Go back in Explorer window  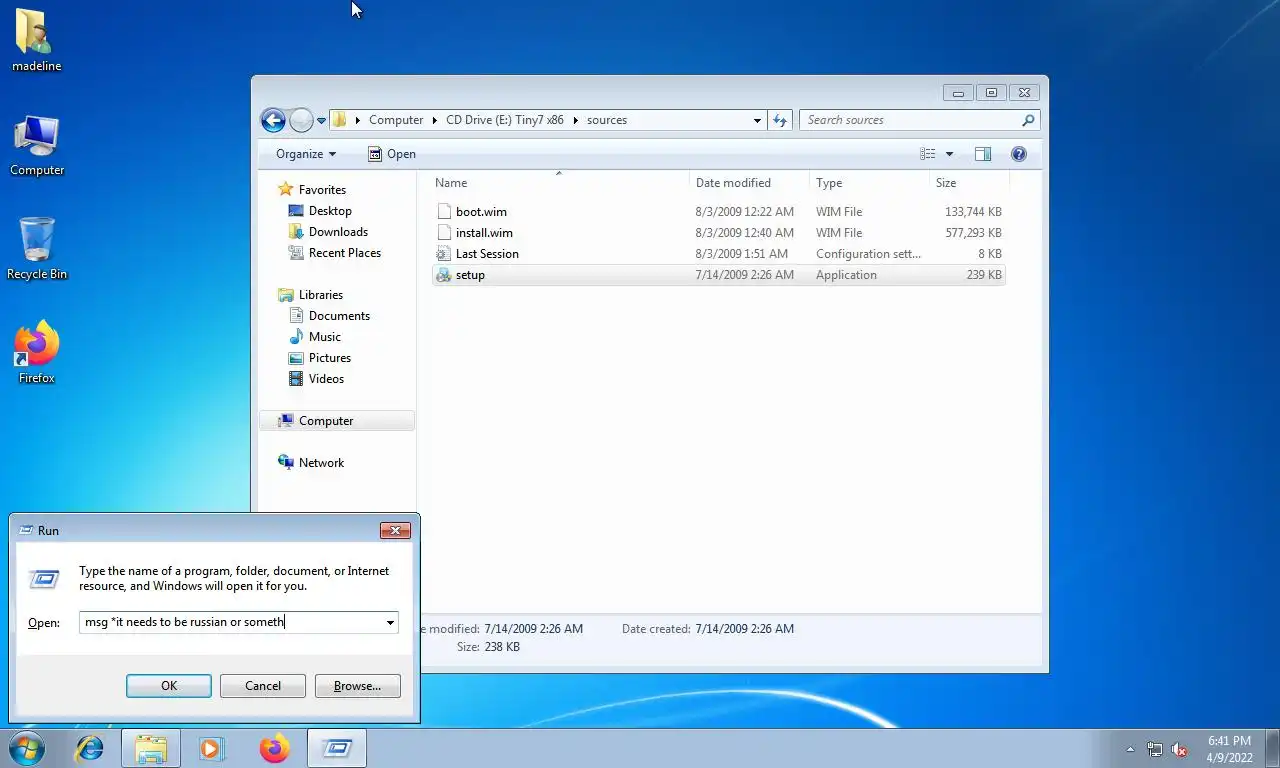pyautogui.click(x=273, y=120)
